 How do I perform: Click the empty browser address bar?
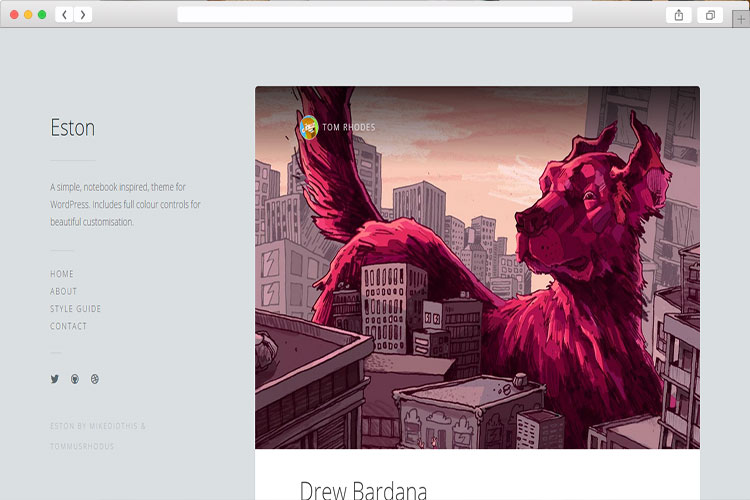point(375,14)
